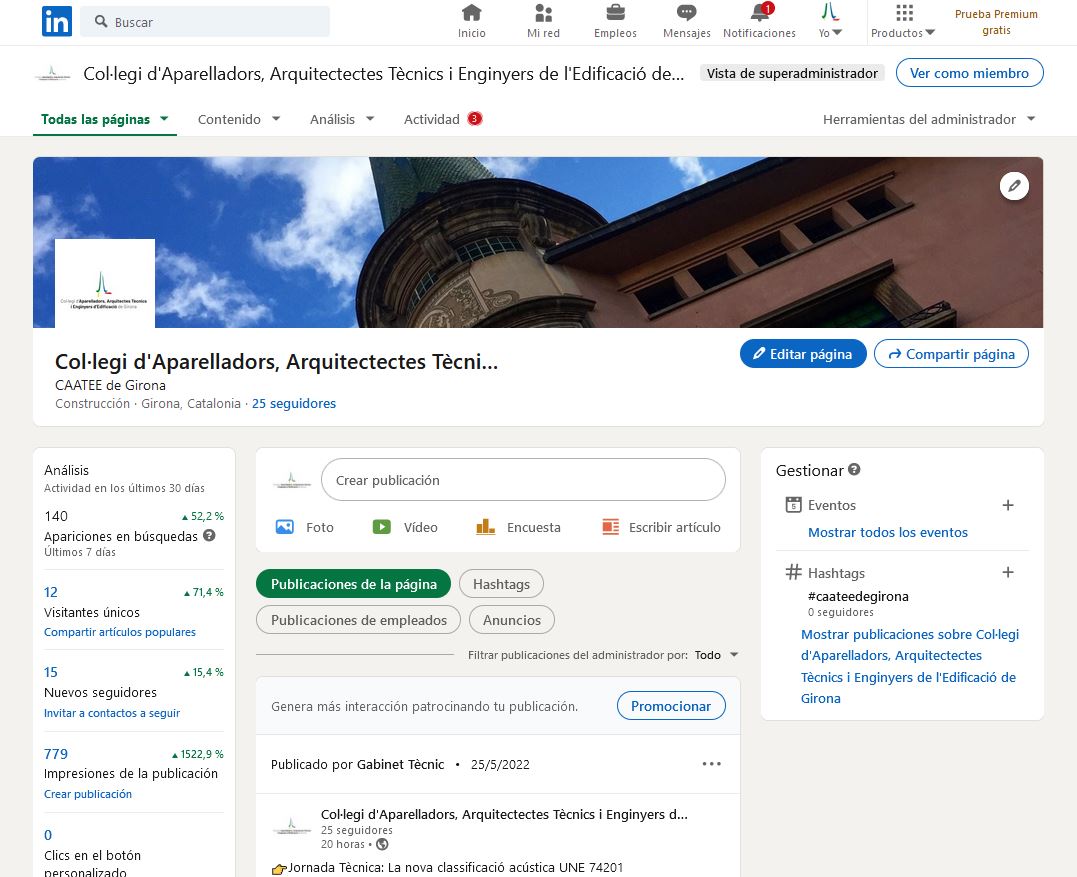1077x877 pixels.
Task: Click the 140 search appearances value
Action: pos(56,516)
